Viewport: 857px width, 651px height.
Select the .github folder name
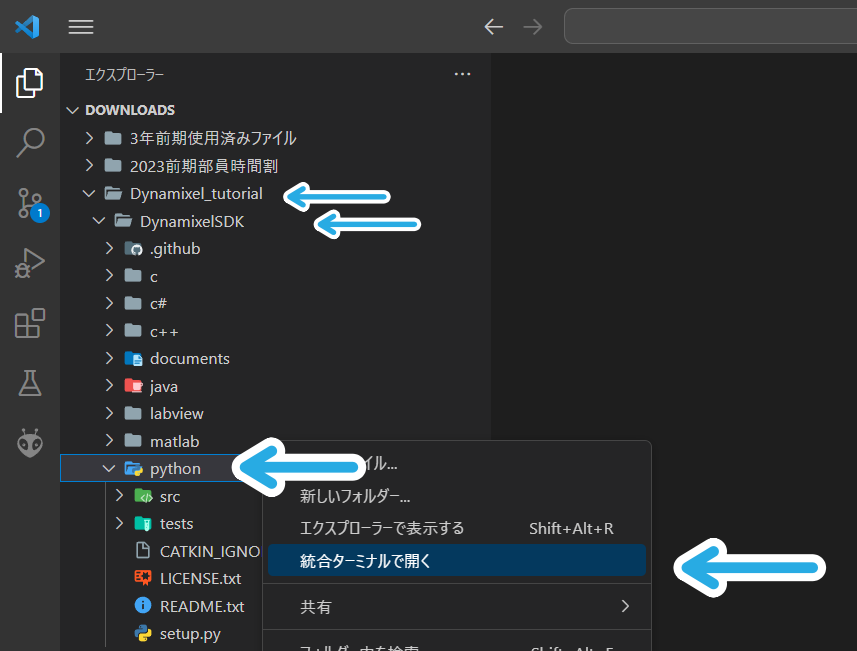coord(175,249)
